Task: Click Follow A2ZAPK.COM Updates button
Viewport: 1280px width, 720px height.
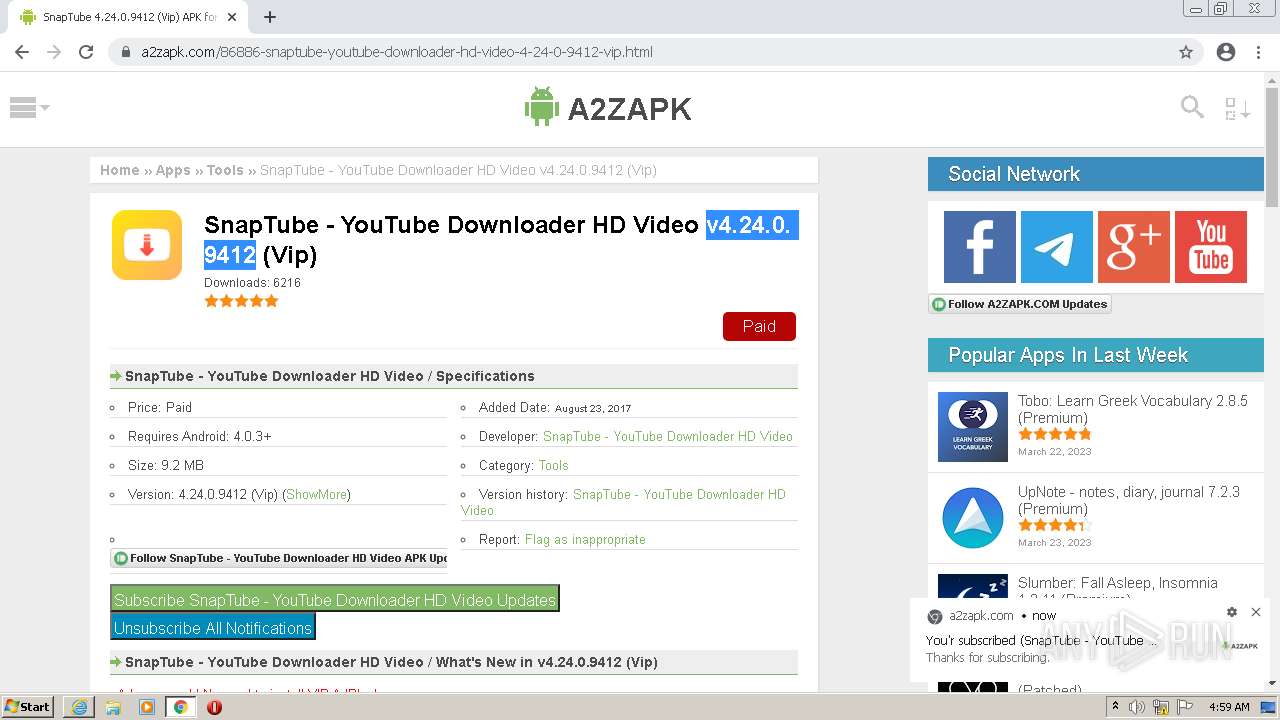Action: click(x=1020, y=304)
